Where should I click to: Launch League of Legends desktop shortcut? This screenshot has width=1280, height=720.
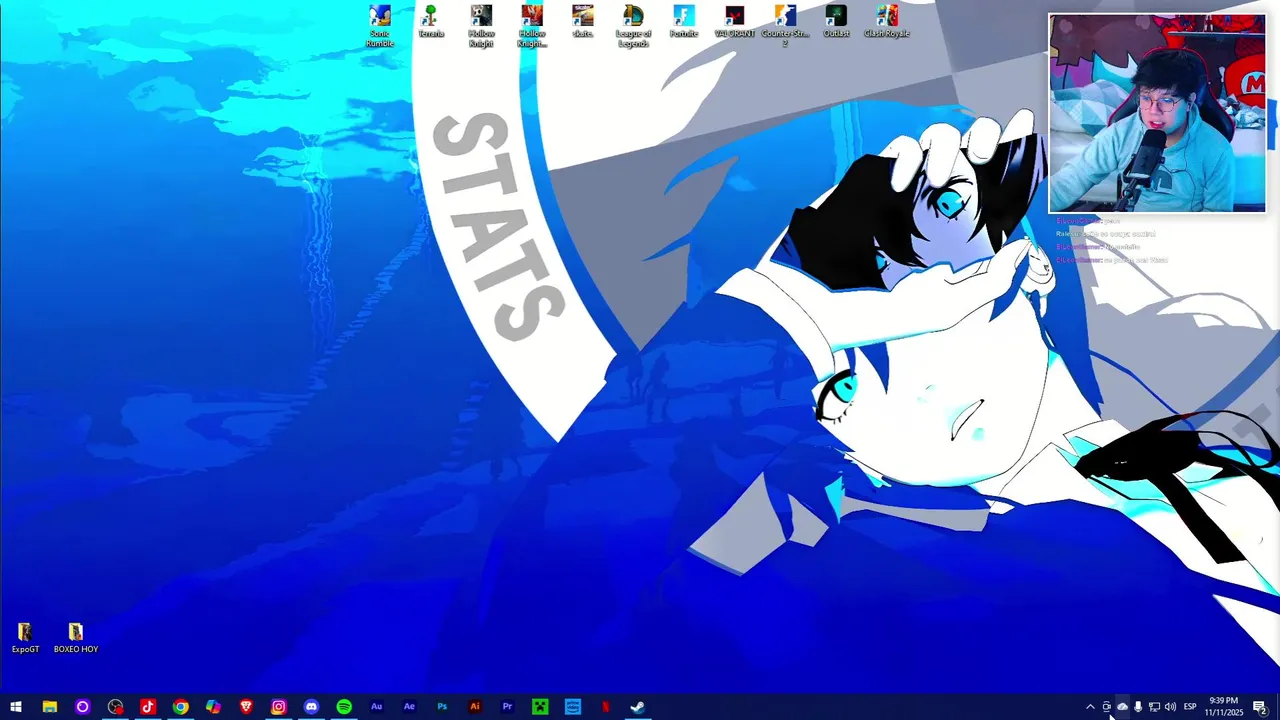click(633, 26)
